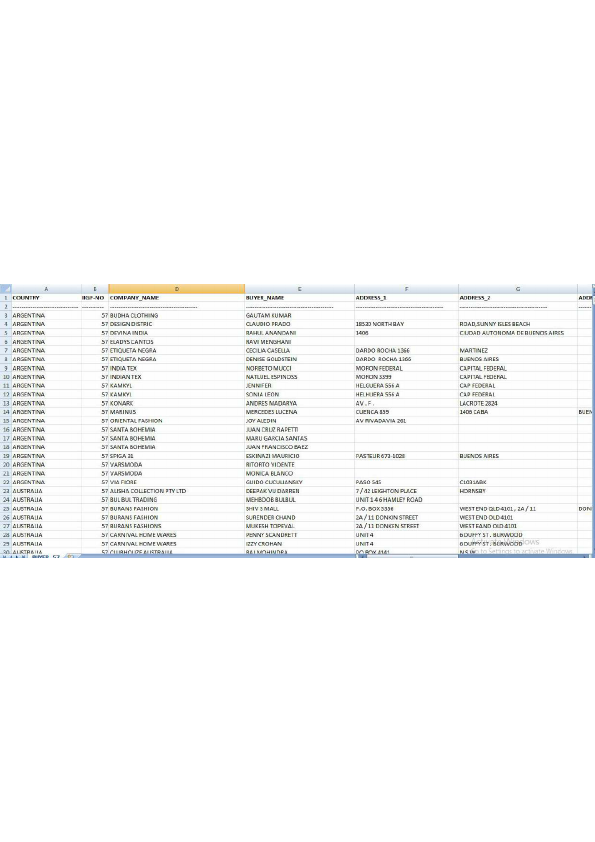
Task: Select column F header
Action: (x=406, y=289)
